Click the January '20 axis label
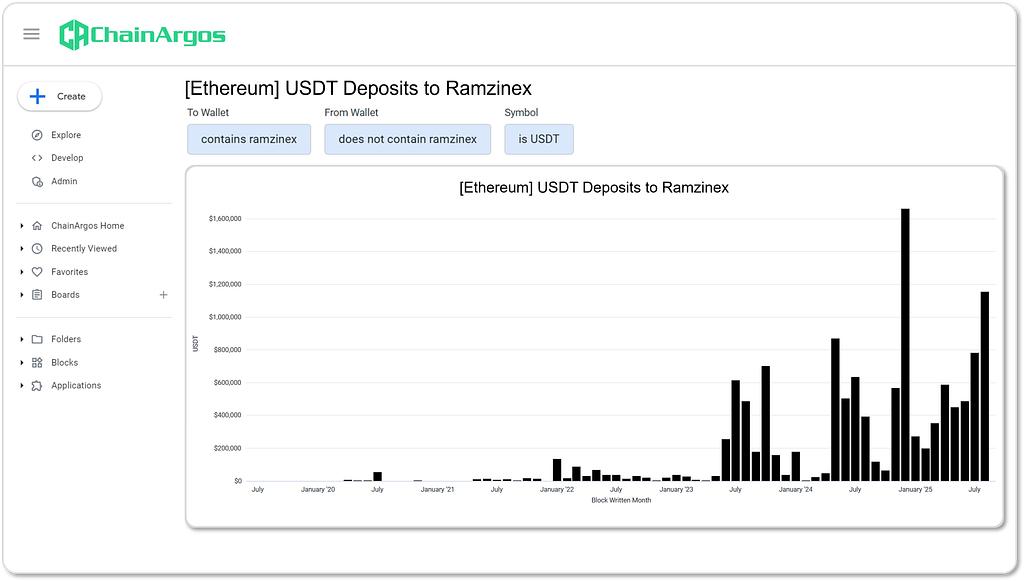The image size is (1024, 581). pos(318,490)
